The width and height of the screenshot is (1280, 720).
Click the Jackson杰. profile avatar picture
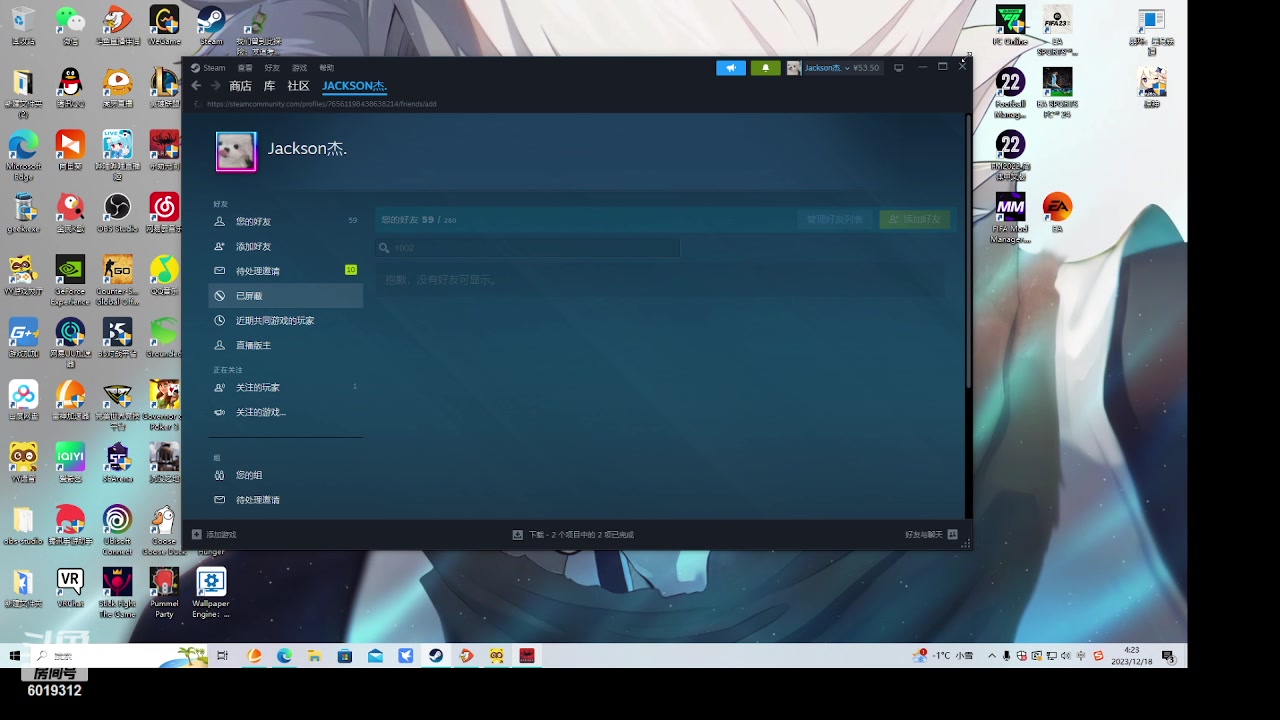[x=236, y=152]
